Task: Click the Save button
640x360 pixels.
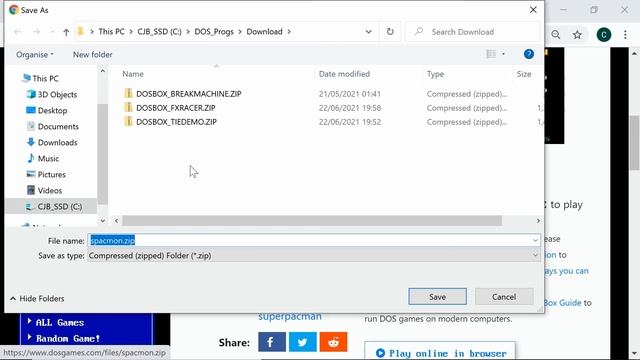Action: click(437, 297)
